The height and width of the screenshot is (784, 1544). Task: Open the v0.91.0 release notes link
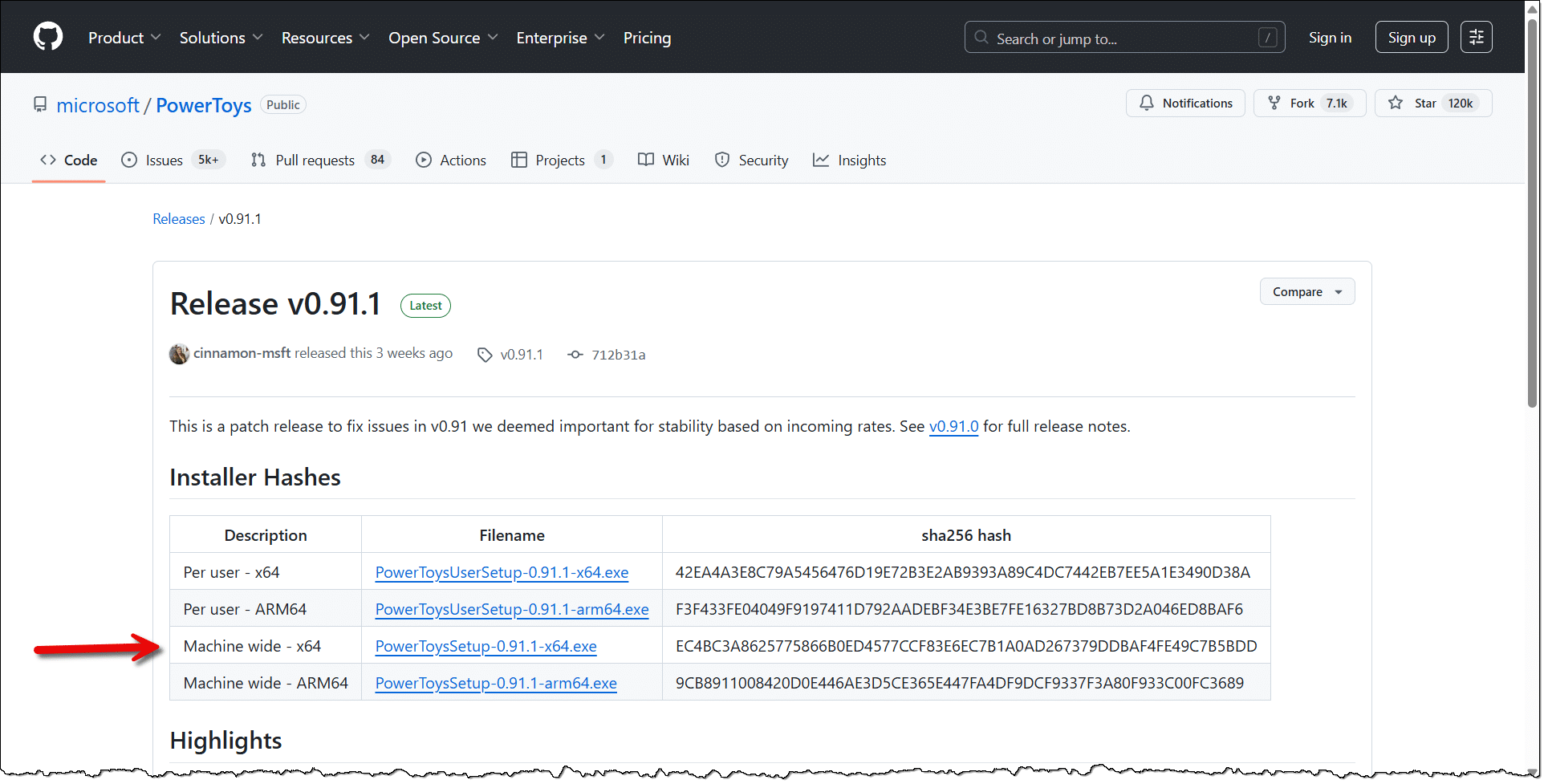coord(953,427)
